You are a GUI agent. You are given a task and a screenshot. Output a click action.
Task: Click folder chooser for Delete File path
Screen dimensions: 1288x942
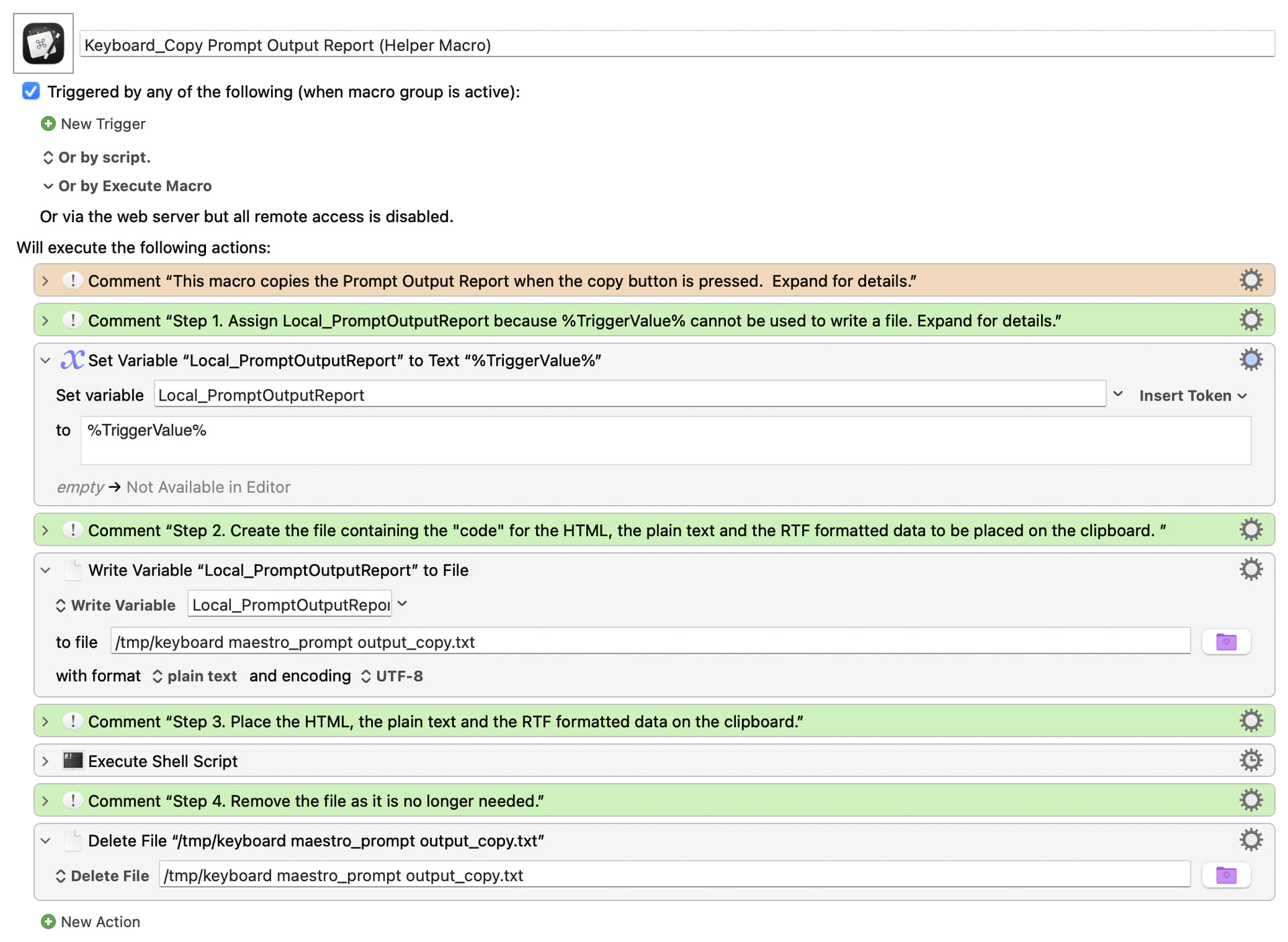[x=1226, y=875]
